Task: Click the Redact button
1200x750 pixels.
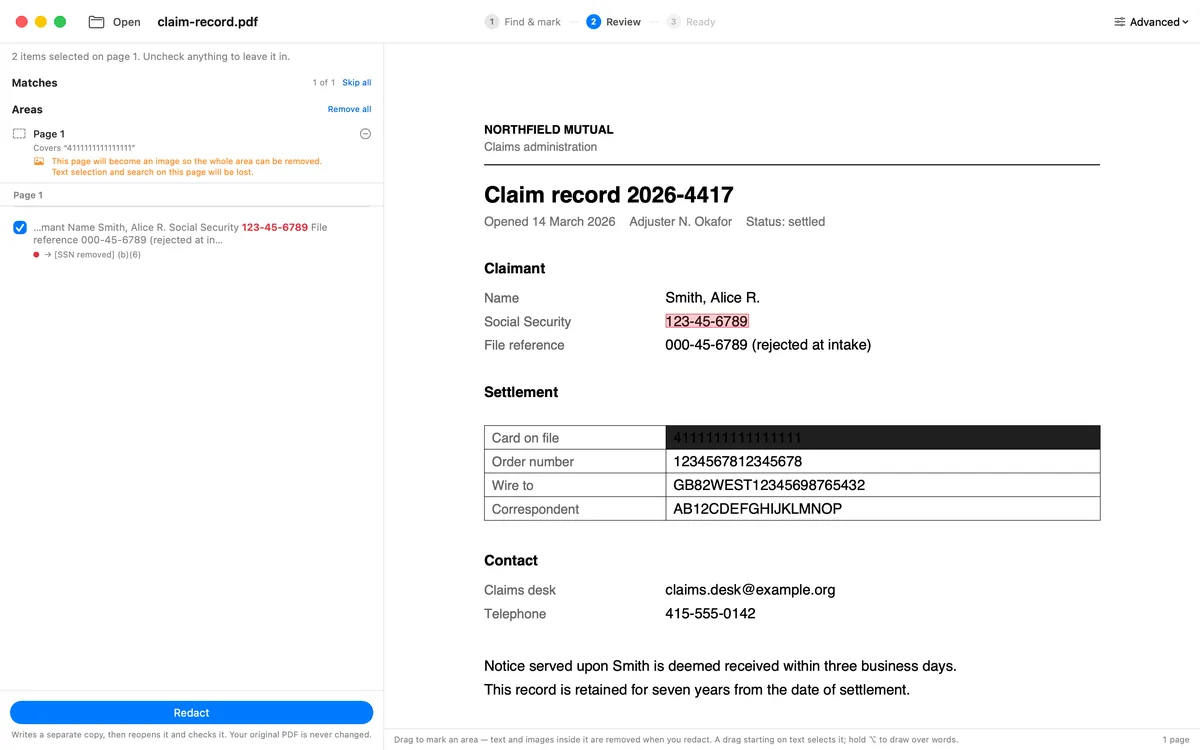Action: click(x=191, y=713)
